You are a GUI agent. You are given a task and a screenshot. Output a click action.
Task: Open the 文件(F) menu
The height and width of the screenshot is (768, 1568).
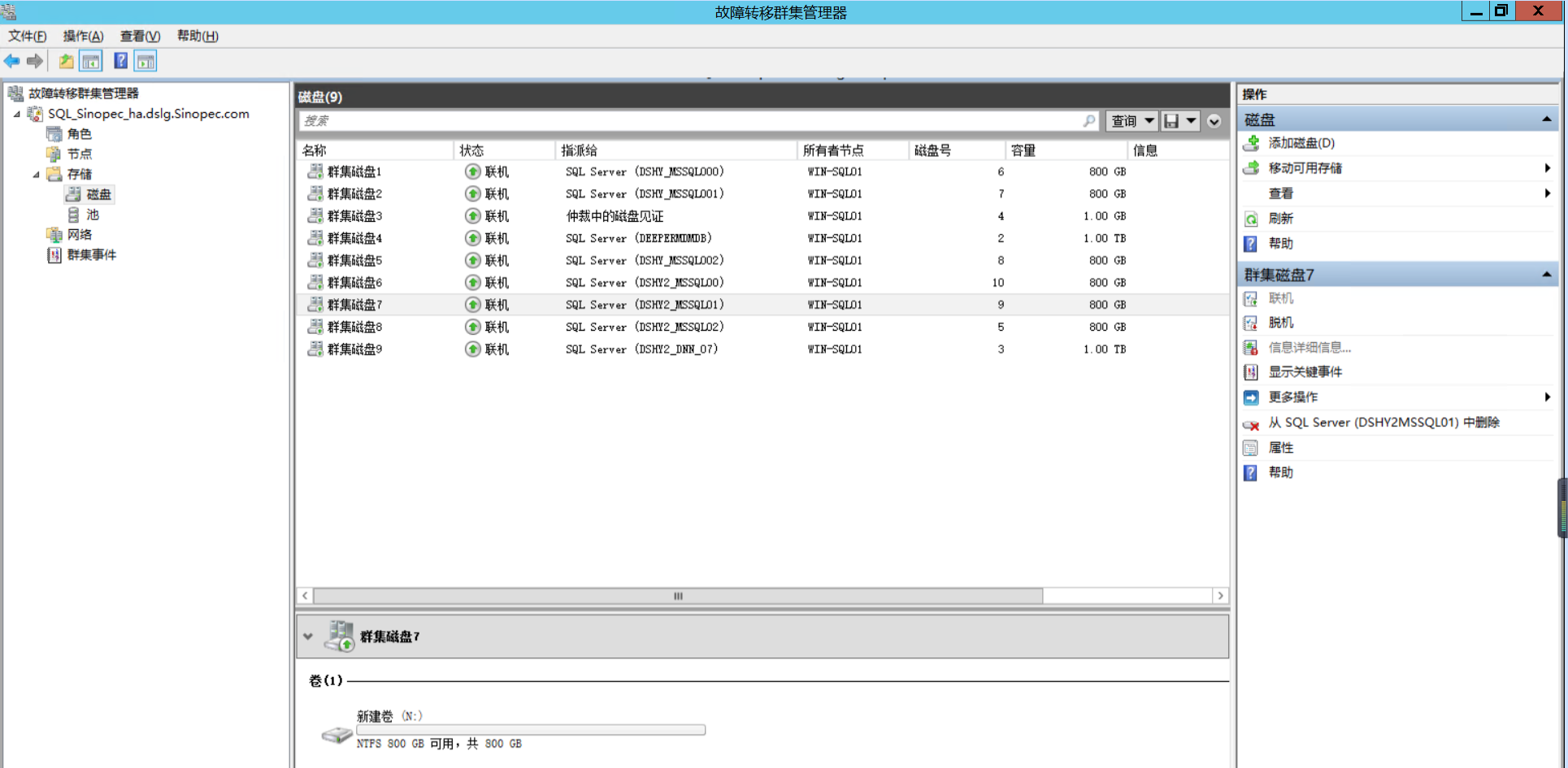pos(27,36)
